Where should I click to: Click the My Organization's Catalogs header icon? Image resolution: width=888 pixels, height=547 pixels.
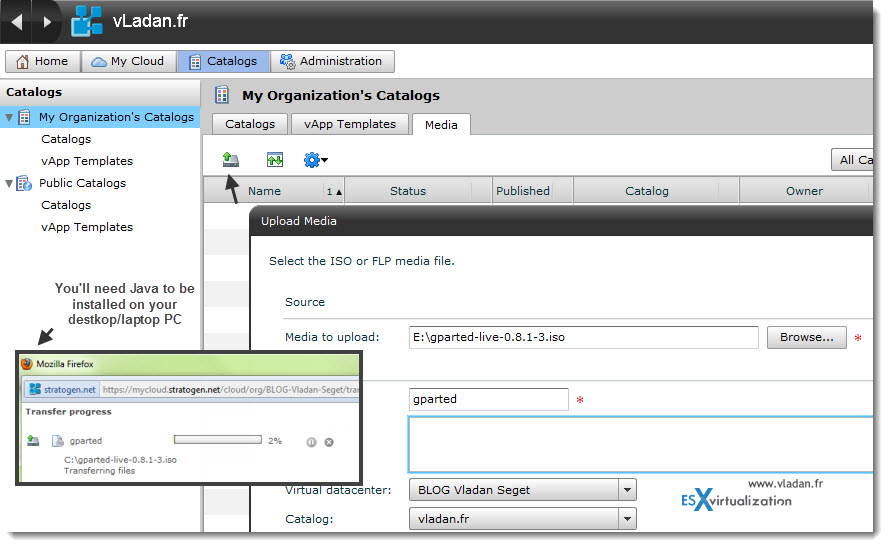tap(222, 95)
